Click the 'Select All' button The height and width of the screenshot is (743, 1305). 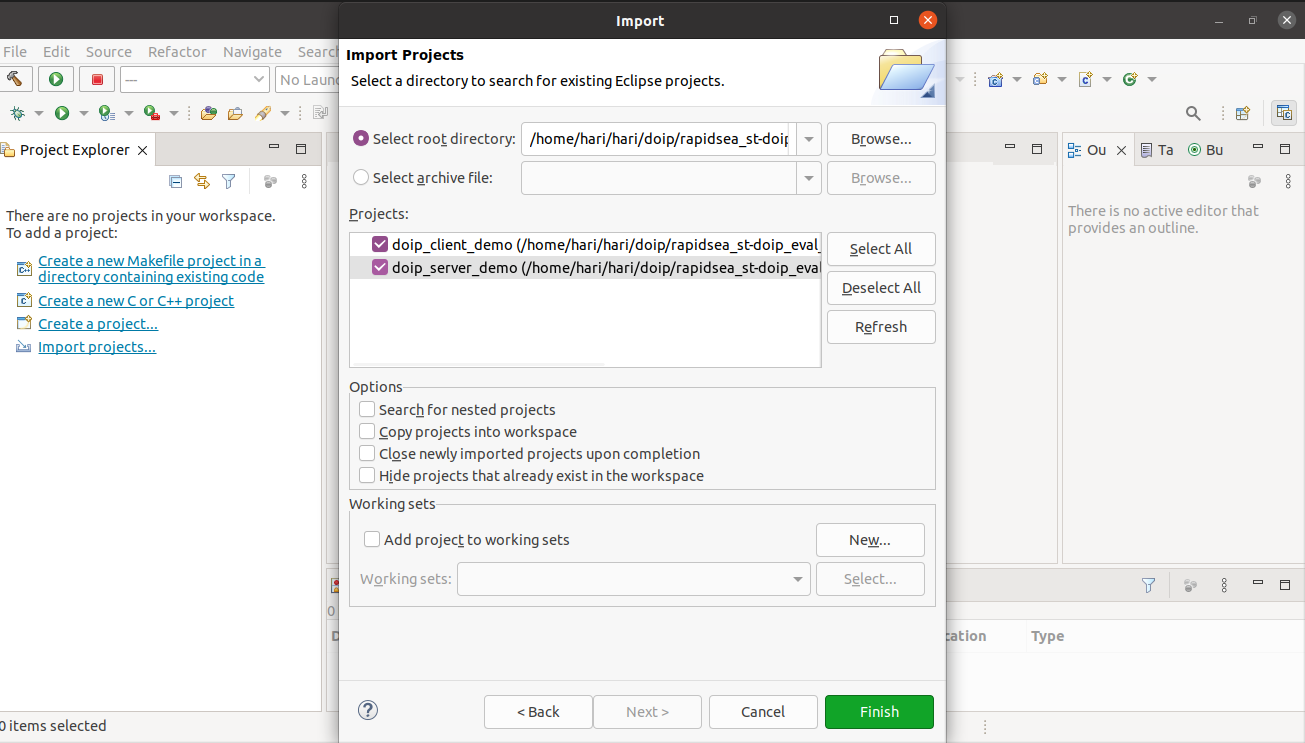(881, 249)
